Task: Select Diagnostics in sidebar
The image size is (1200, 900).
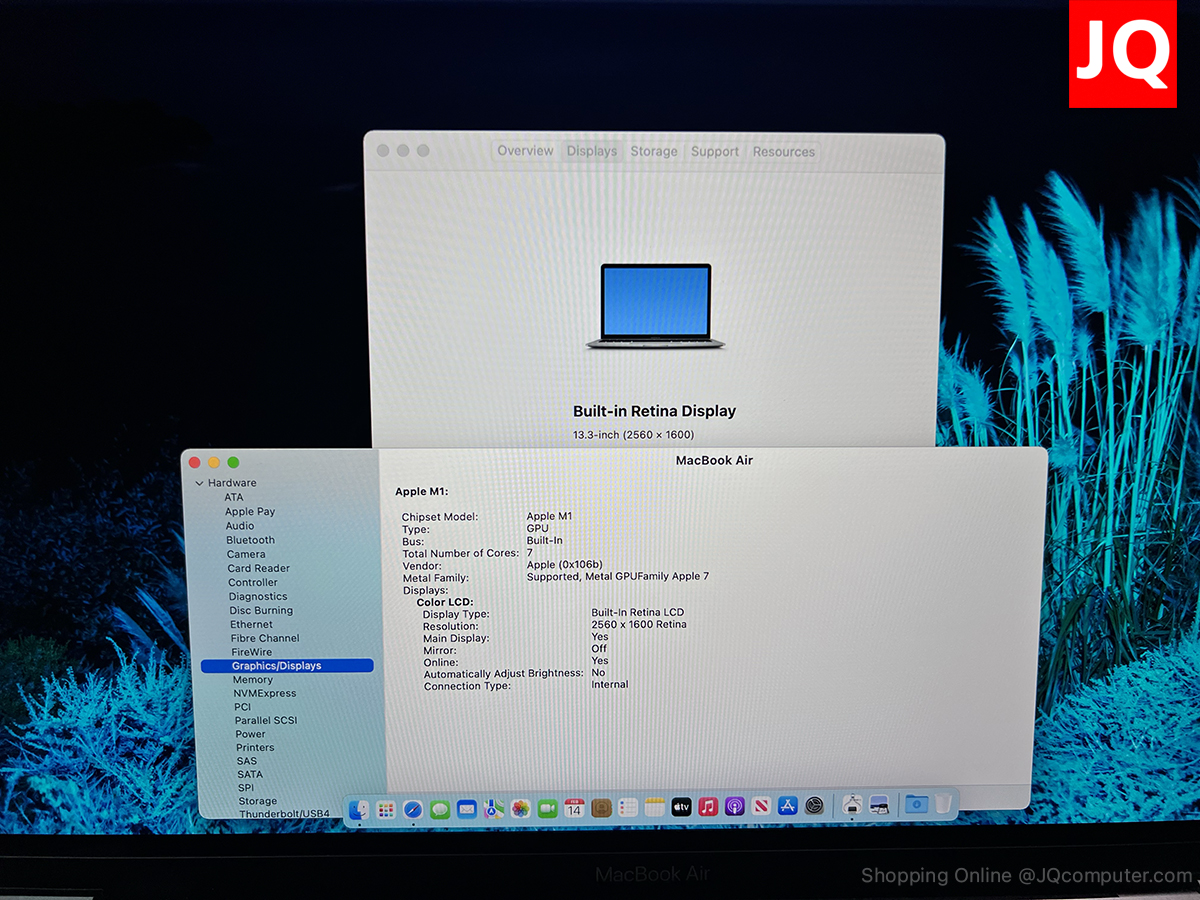Action: click(258, 596)
